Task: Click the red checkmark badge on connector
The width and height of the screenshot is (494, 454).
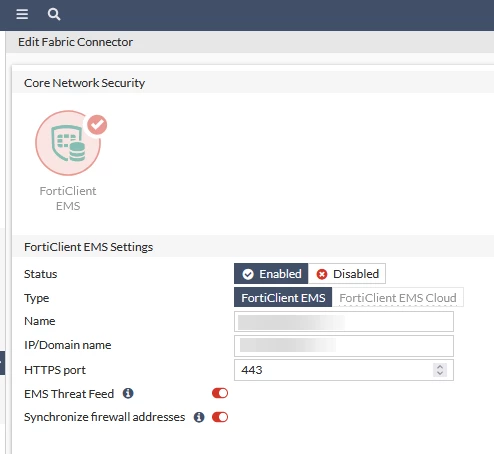Action: click(x=97, y=125)
